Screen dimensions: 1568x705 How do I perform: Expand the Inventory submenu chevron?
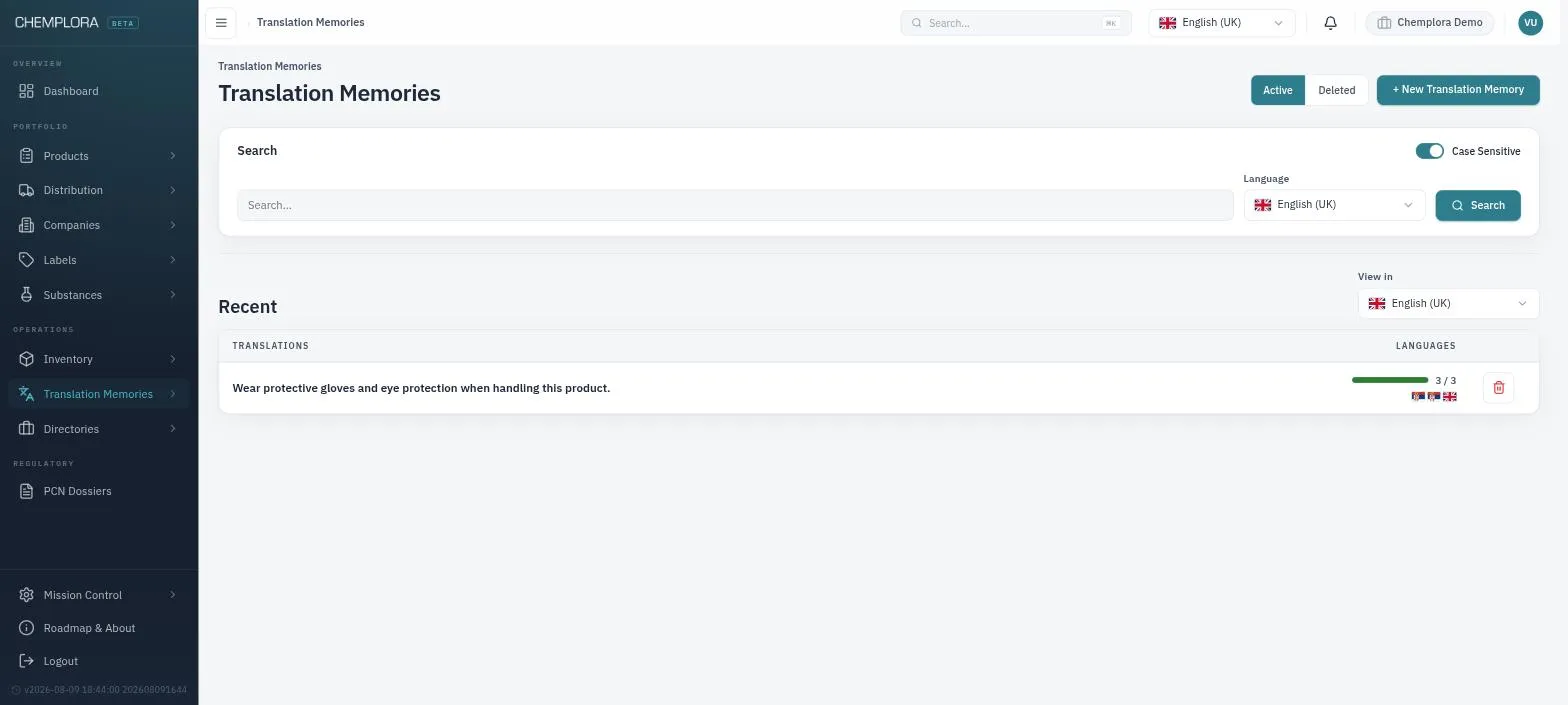coord(173,359)
